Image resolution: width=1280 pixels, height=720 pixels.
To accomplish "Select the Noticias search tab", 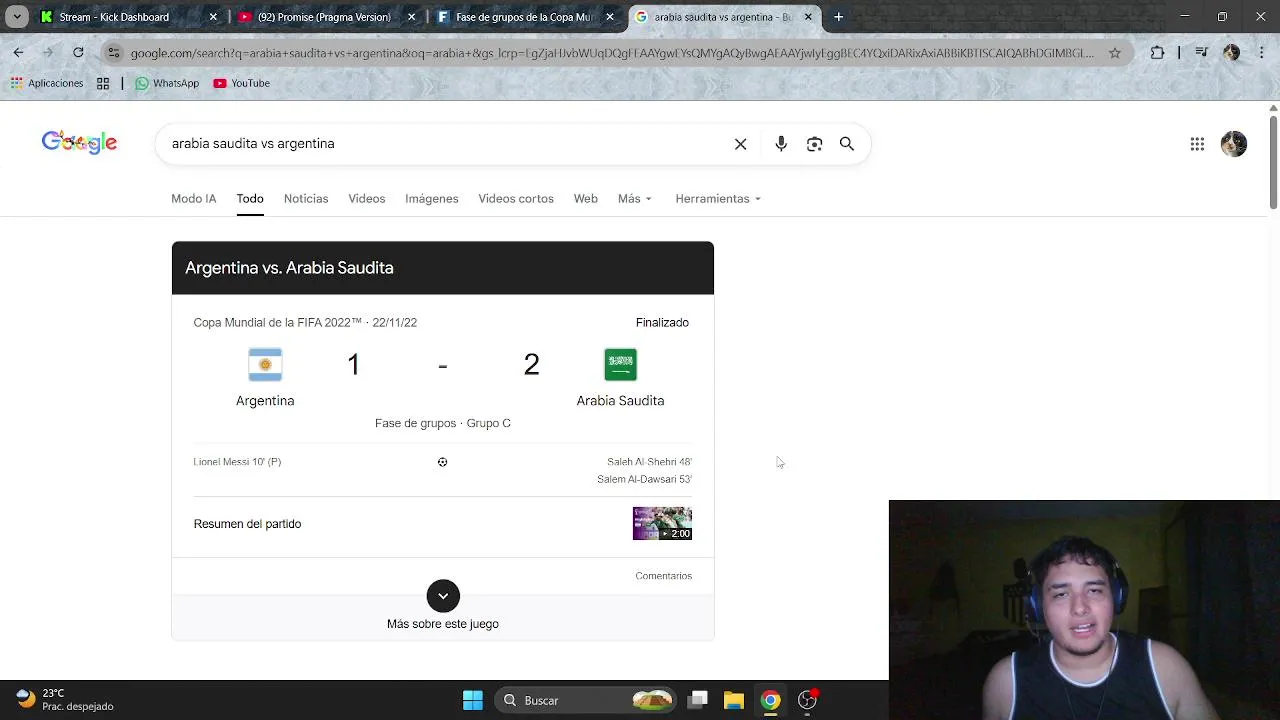I will (x=306, y=198).
